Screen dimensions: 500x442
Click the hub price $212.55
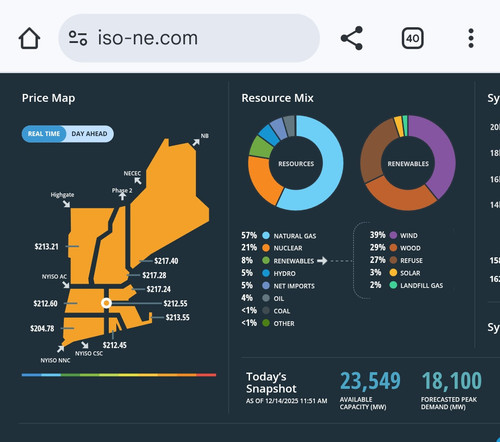pyautogui.click(x=175, y=304)
